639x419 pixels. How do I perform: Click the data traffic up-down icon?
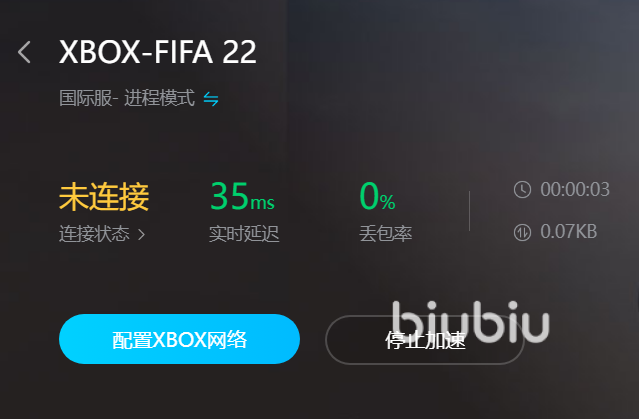coord(522,232)
